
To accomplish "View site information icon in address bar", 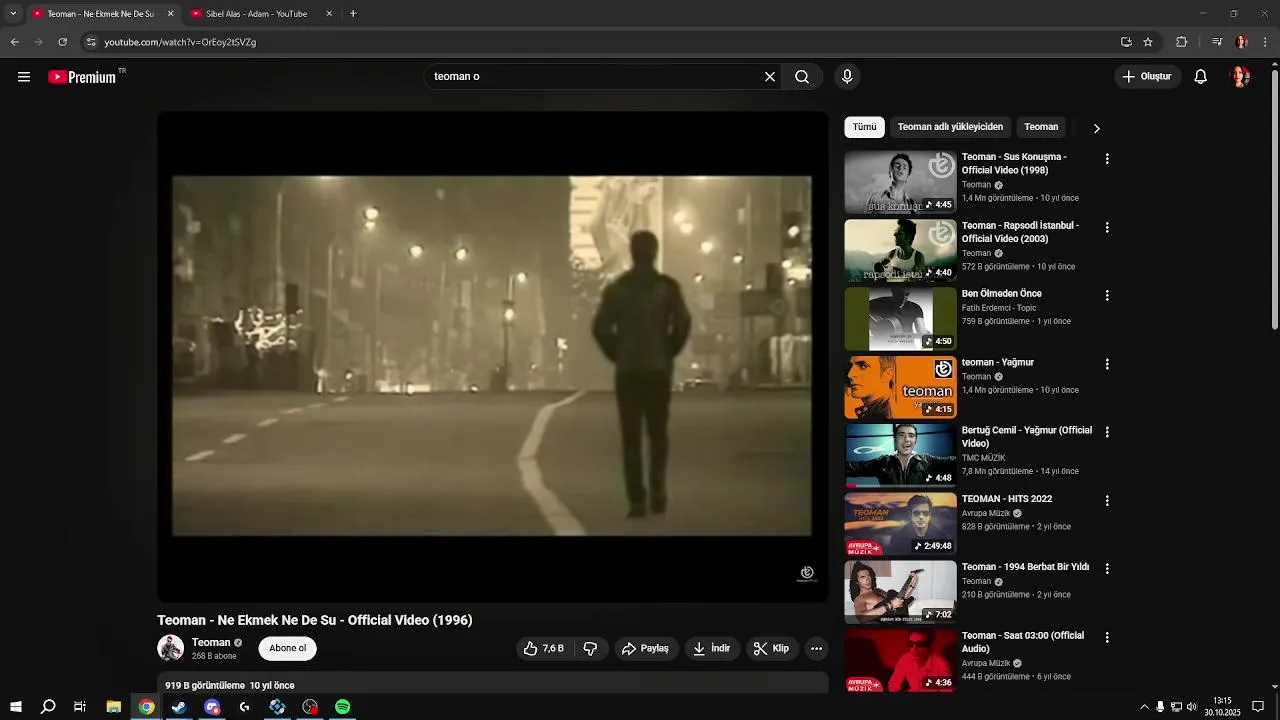I will pos(91,42).
